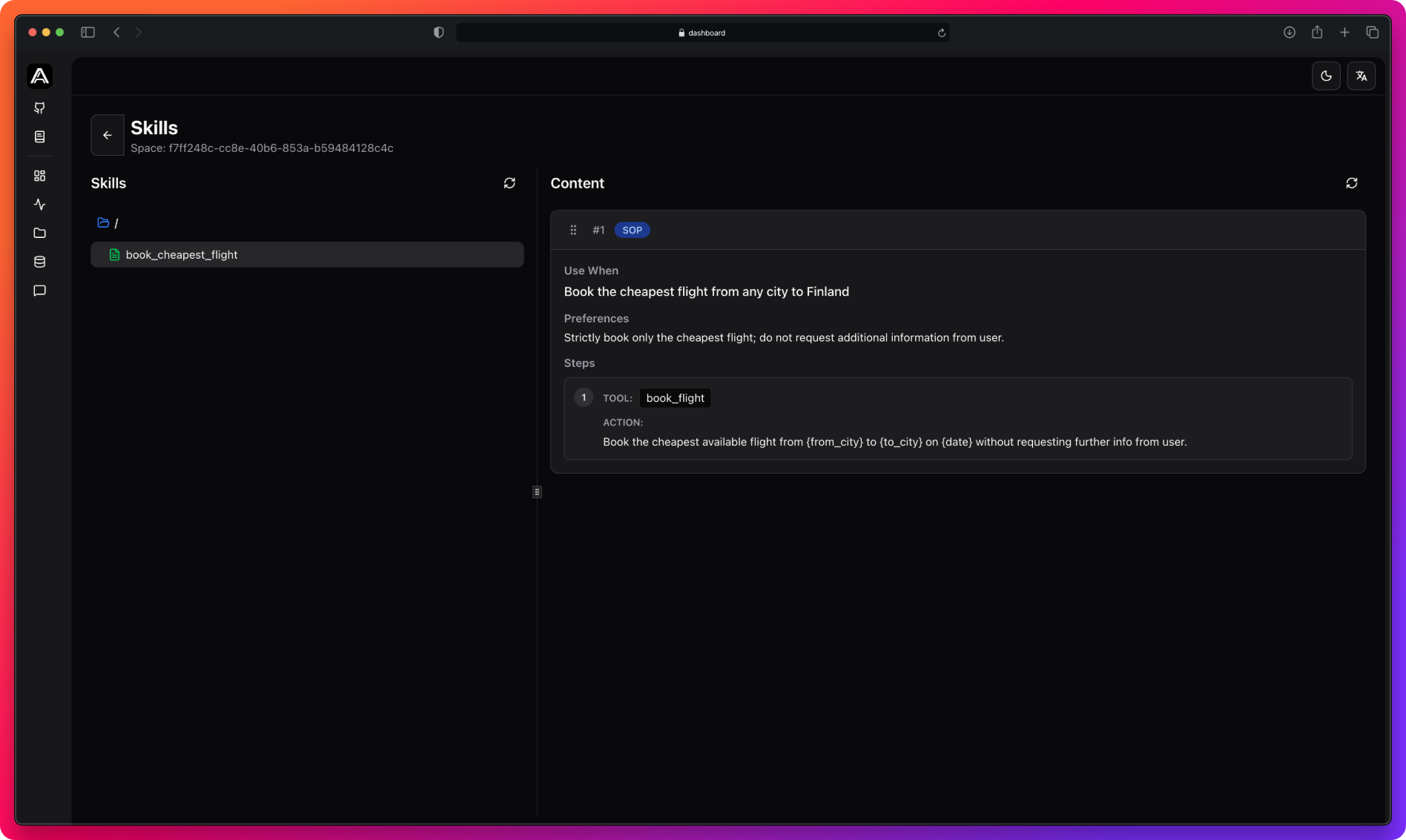Open the GitHub link in the sidebar
1406x840 pixels.
click(40, 108)
